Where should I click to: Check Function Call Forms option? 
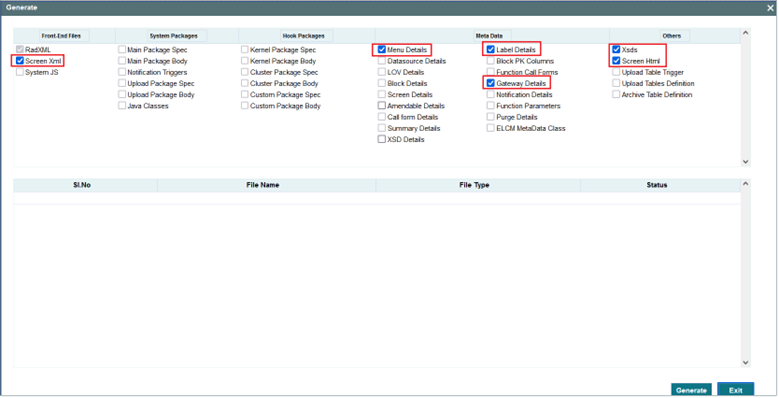point(490,73)
